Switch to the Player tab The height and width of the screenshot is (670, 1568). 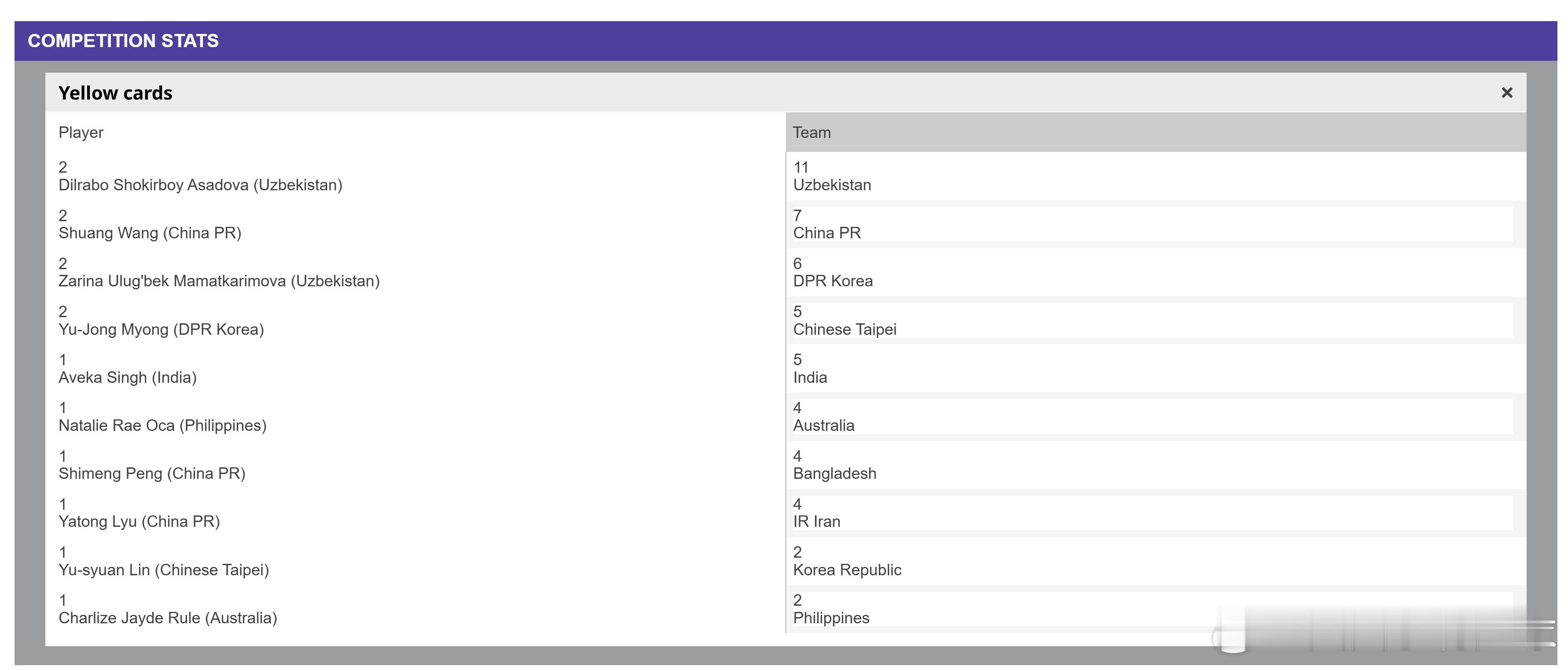81,133
